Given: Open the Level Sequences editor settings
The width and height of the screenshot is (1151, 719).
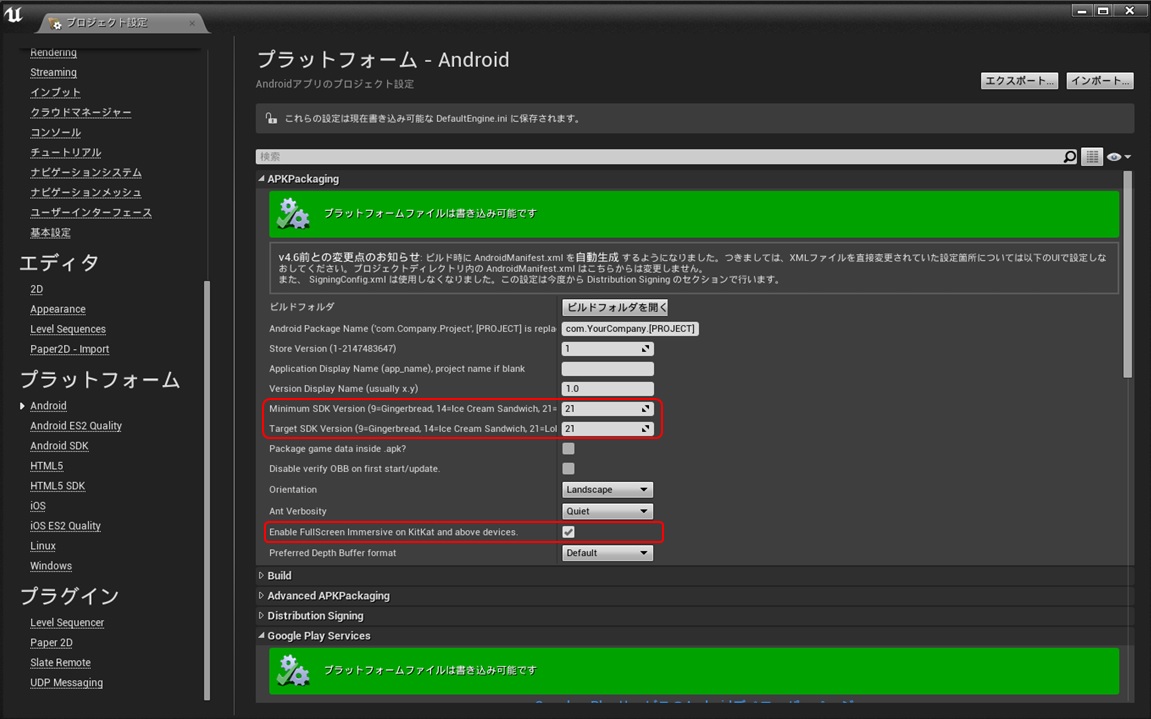Looking at the screenshot, I should pyautogui.click(x=68, y=329).
